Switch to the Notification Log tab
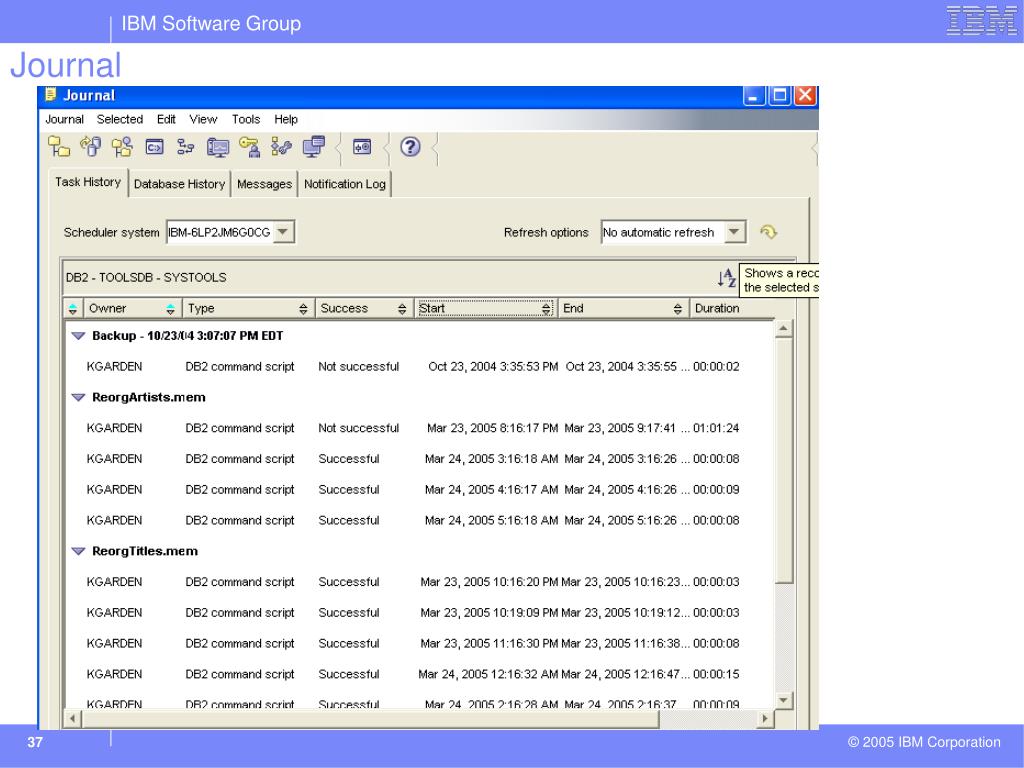 pos(344,184)
